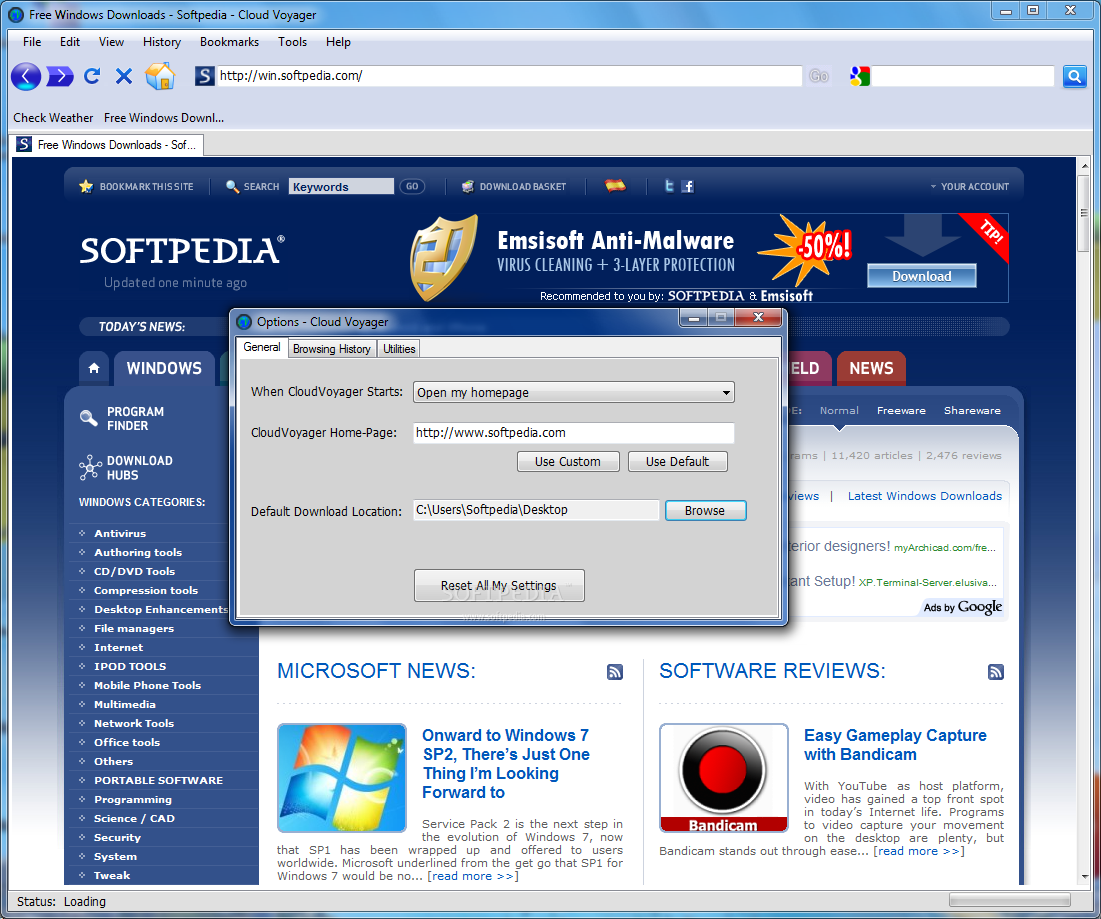This screenshot has width=1101, height=919.
Task: Click the Google search input field
Action: click(962, 76)
